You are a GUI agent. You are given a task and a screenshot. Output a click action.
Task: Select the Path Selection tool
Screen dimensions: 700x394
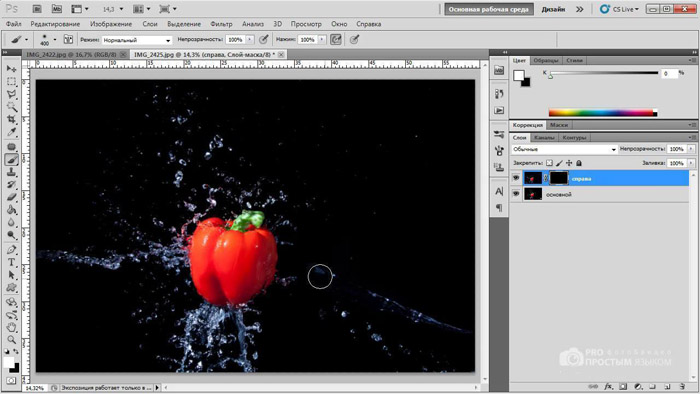pyautogui.click(x=12, y=275)
